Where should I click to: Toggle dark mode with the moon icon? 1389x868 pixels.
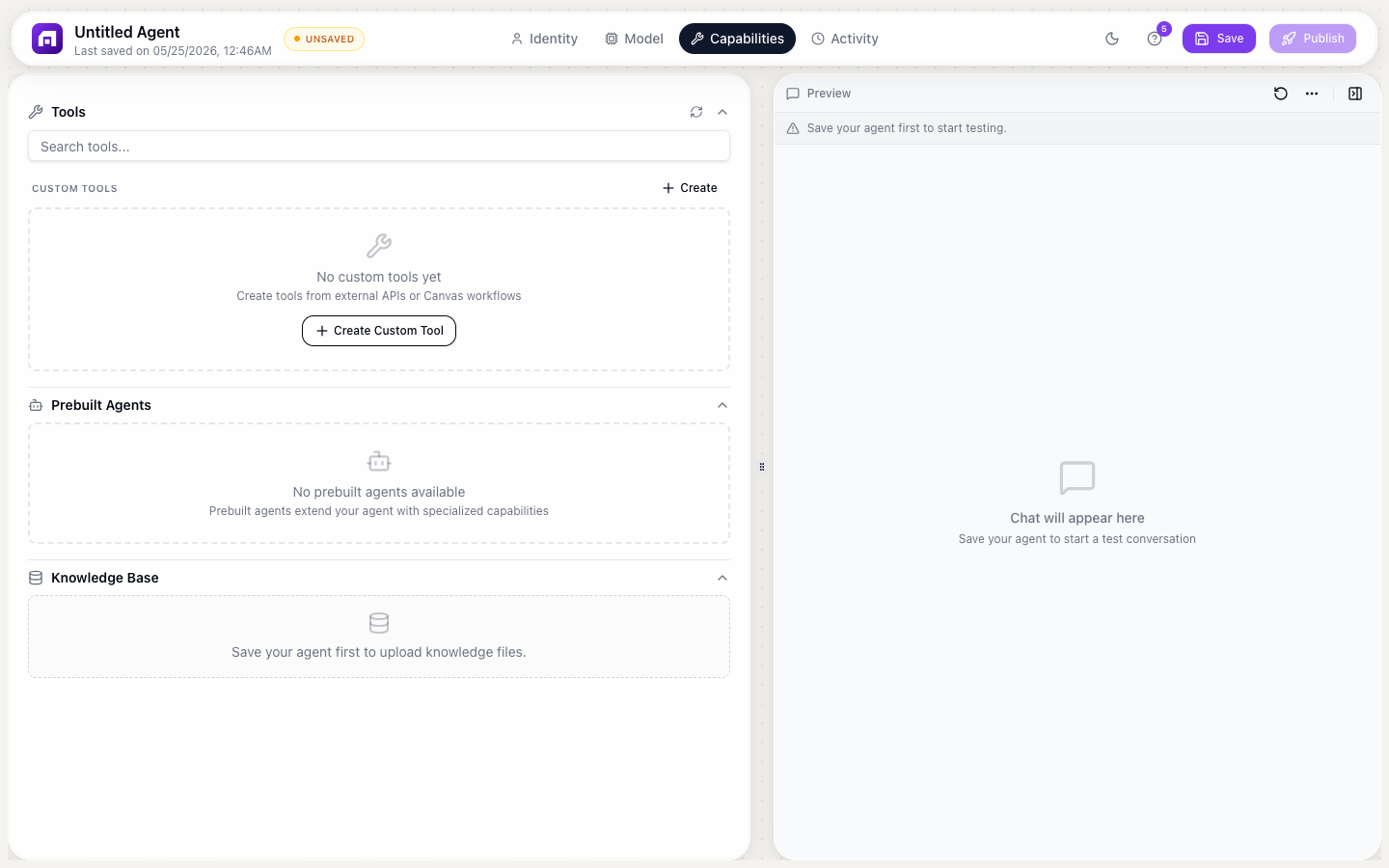pos(1112,39)
